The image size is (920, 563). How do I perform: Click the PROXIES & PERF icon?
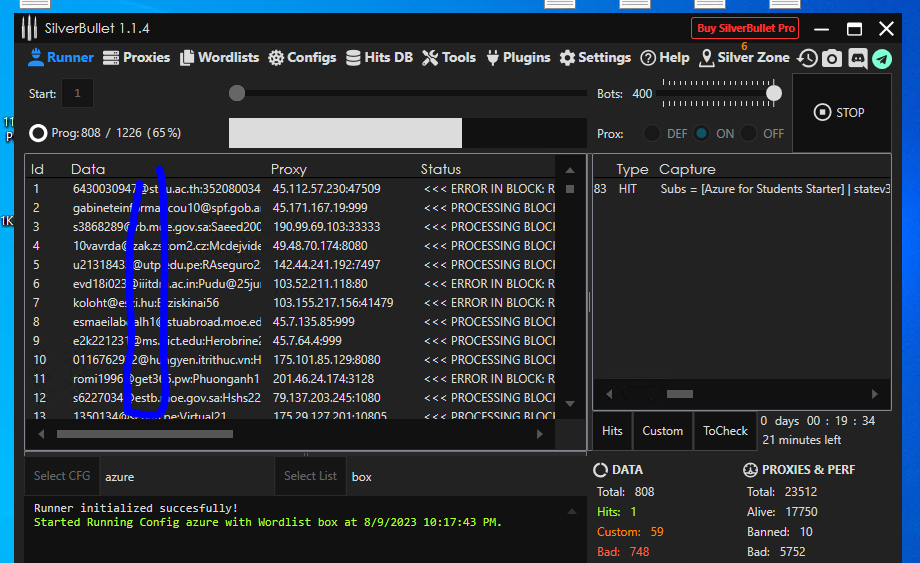[x=750, y=470]
